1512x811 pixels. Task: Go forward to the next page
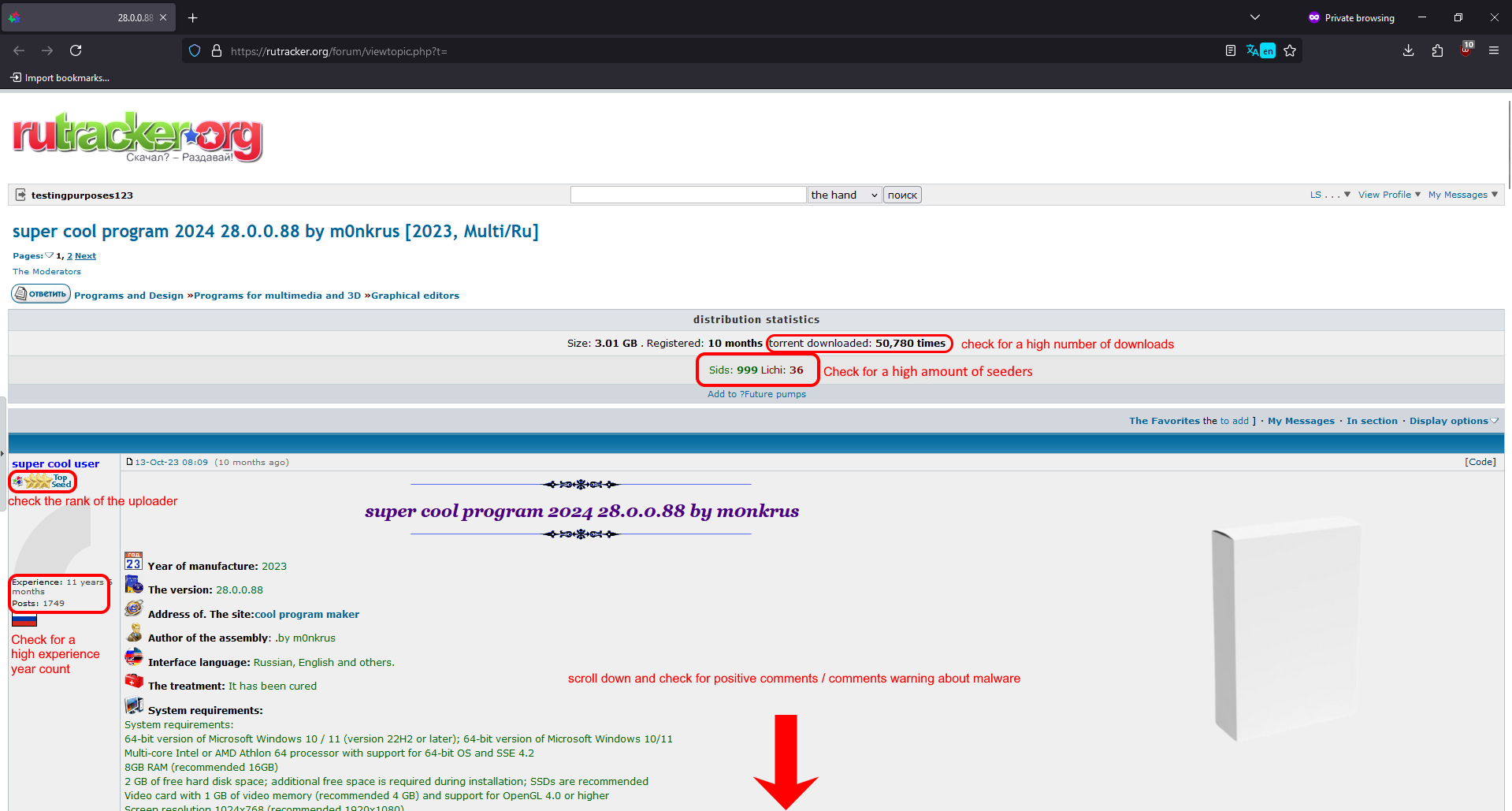click(x=47, y=50)
